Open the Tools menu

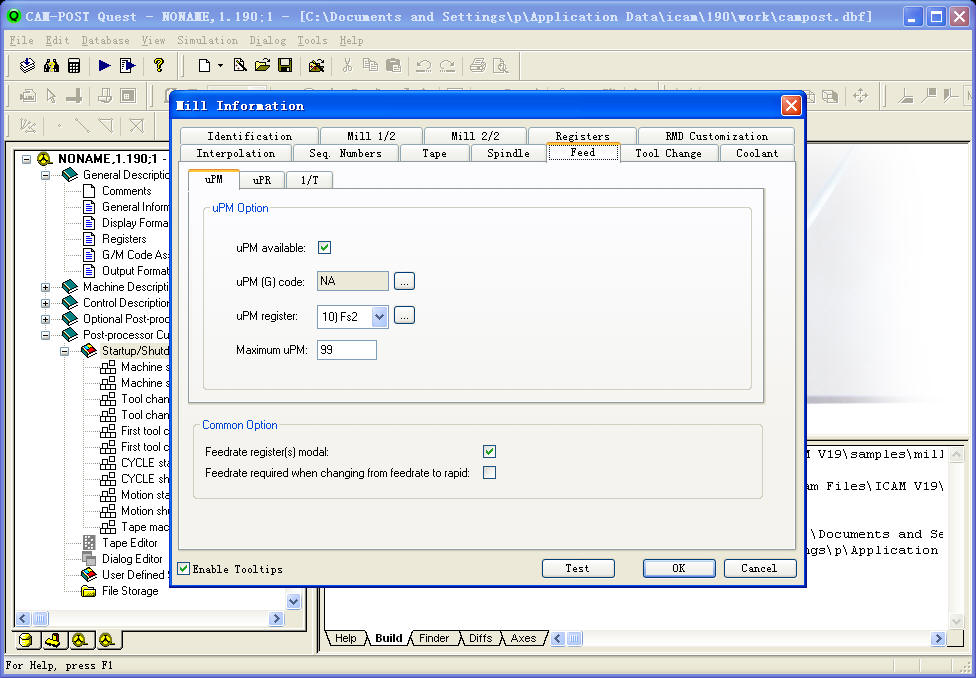tap(312, 40)
